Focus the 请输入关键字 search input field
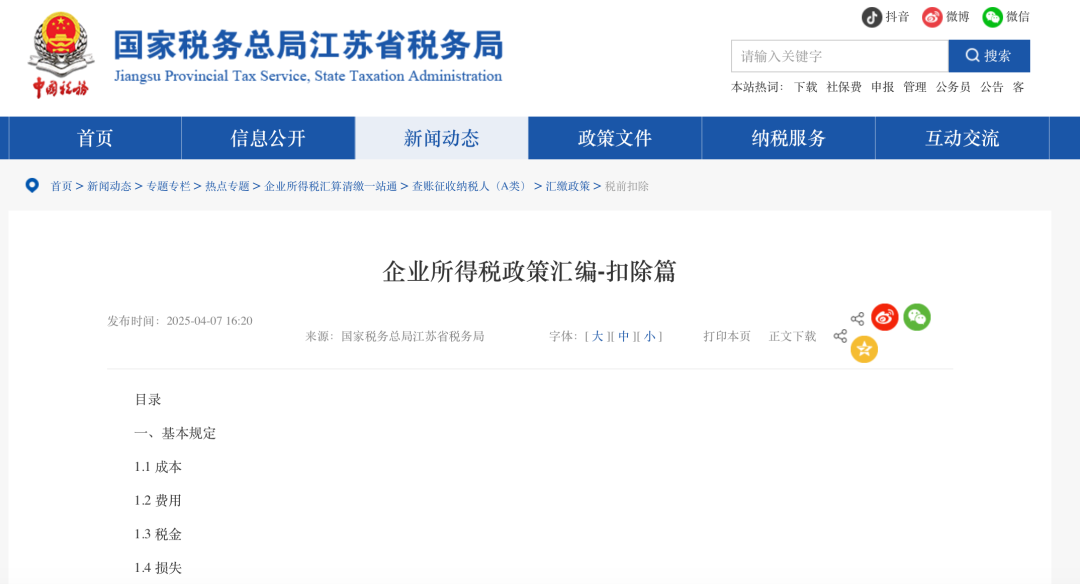Image resolution: width=1080 pixels, height=584 pixels. click(839, 56)
